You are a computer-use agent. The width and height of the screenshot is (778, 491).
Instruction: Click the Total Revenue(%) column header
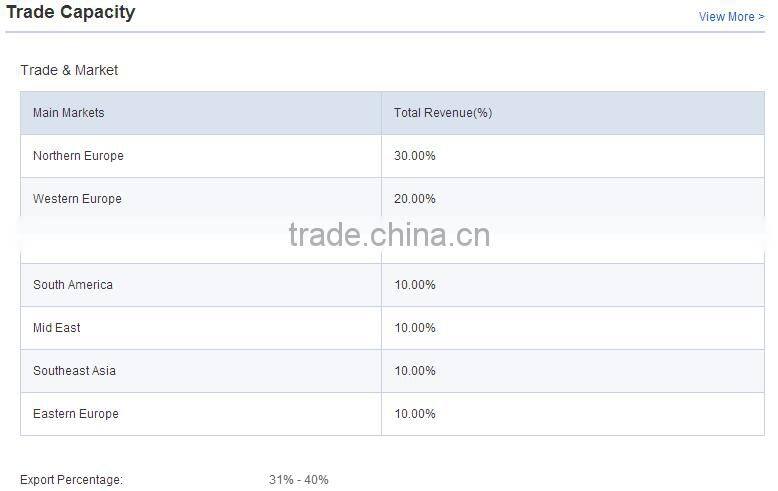pyautogui.click(x=442, y=113)
